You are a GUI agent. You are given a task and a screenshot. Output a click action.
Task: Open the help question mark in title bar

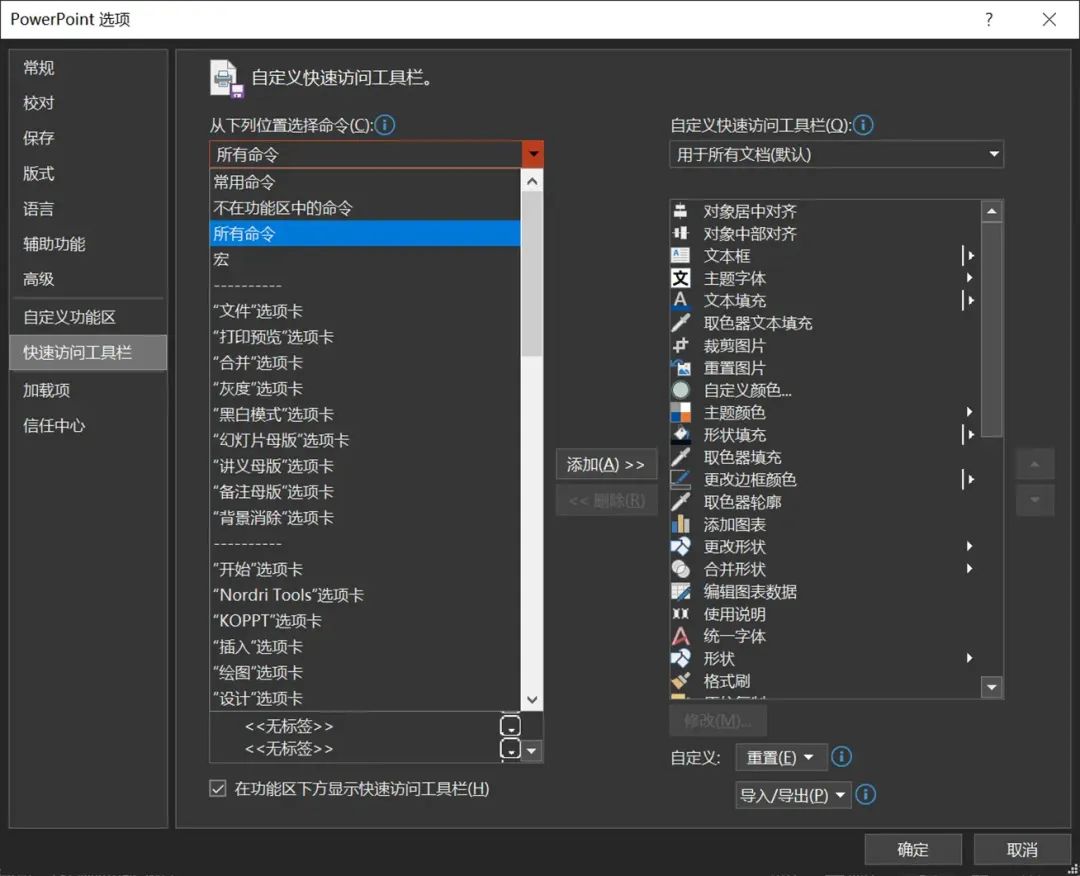point(989,19)
